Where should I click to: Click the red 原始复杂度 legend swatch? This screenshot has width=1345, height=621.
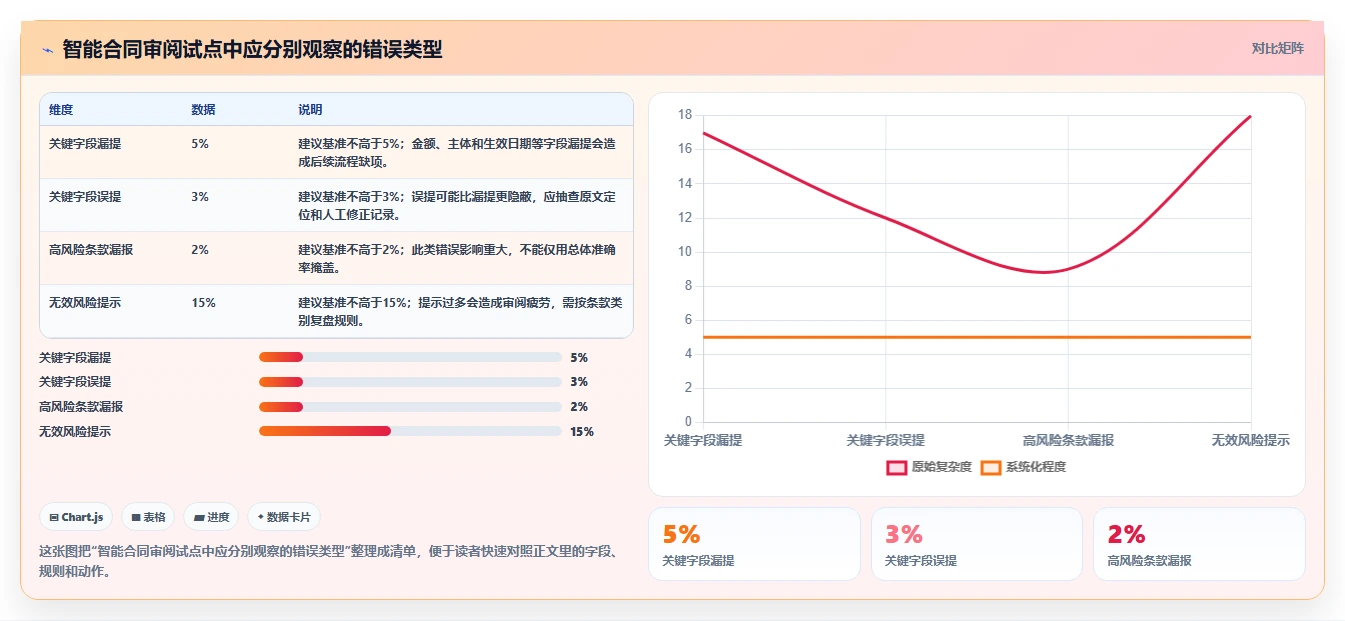coord(896,467)
